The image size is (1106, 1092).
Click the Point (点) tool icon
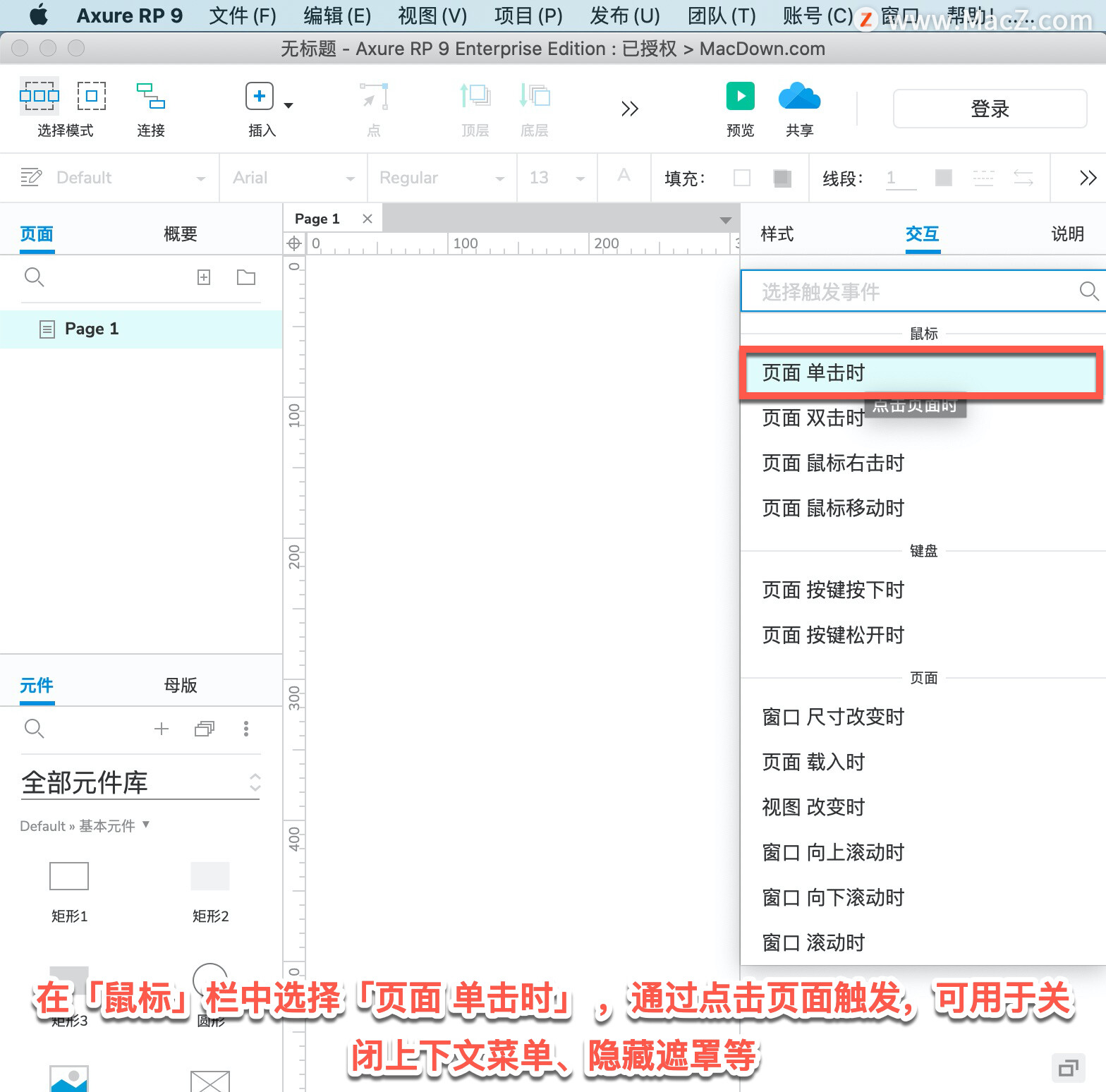coord(374,96)
